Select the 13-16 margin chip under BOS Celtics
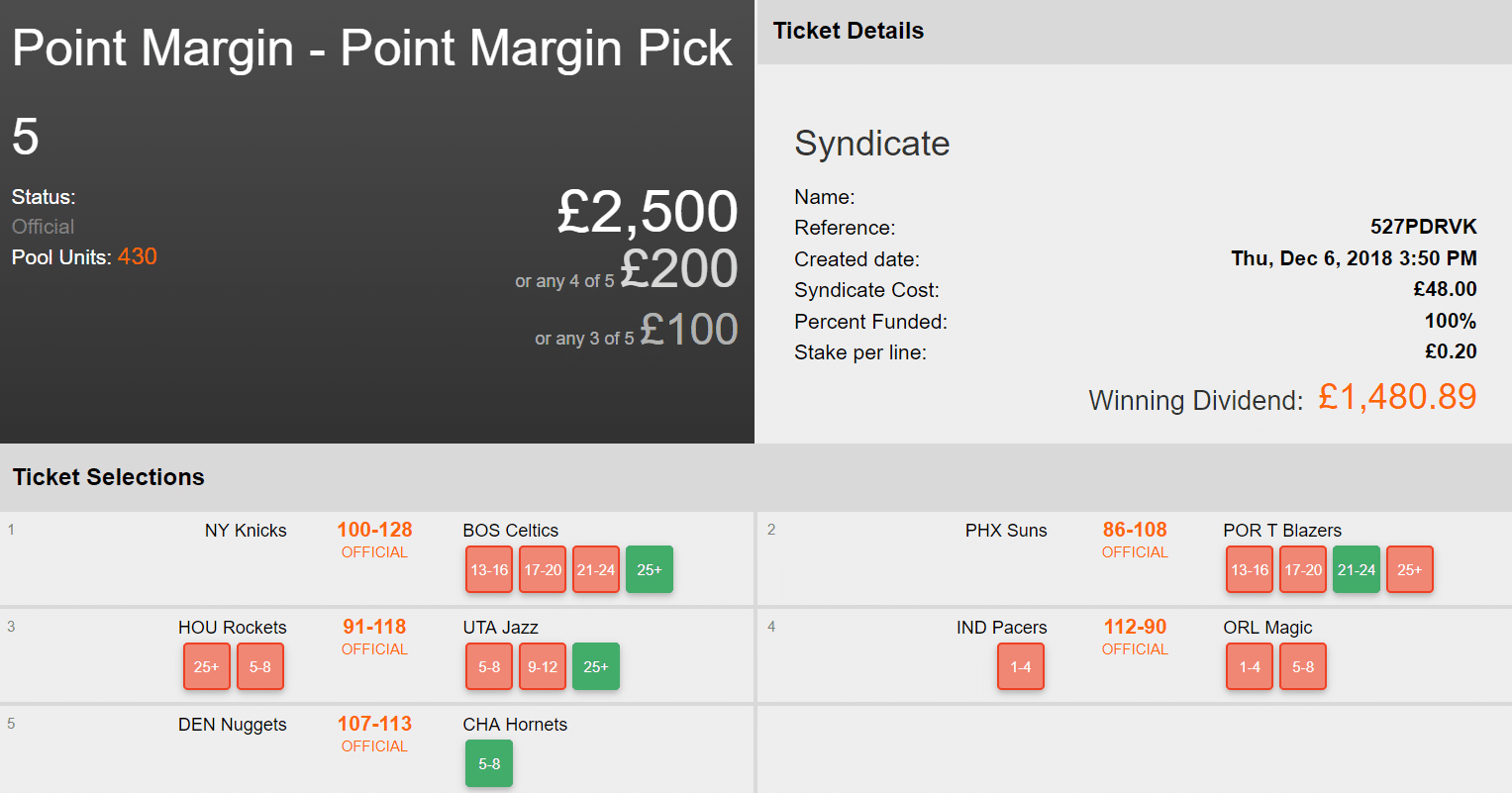This screenshot has width=1512, height=793. (489, 569)
